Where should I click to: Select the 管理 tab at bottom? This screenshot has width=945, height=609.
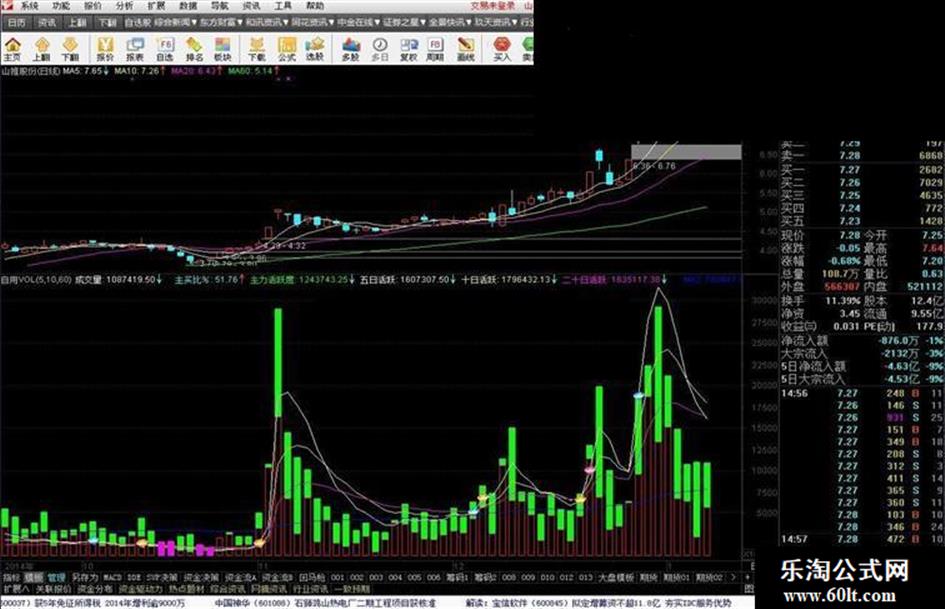tap(57, 578)
